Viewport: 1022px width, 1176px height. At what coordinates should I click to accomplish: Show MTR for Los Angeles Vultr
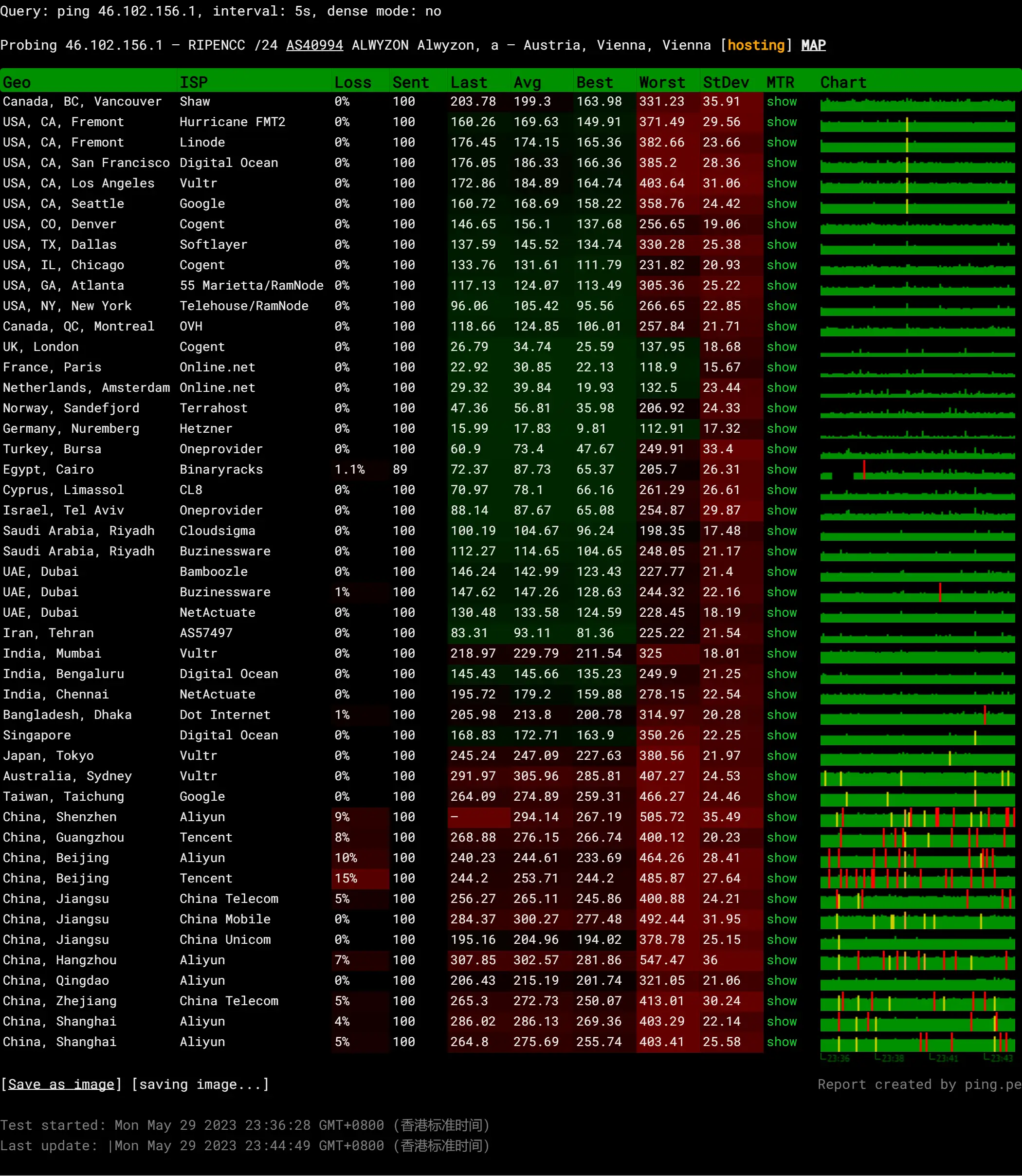(781, 183)
